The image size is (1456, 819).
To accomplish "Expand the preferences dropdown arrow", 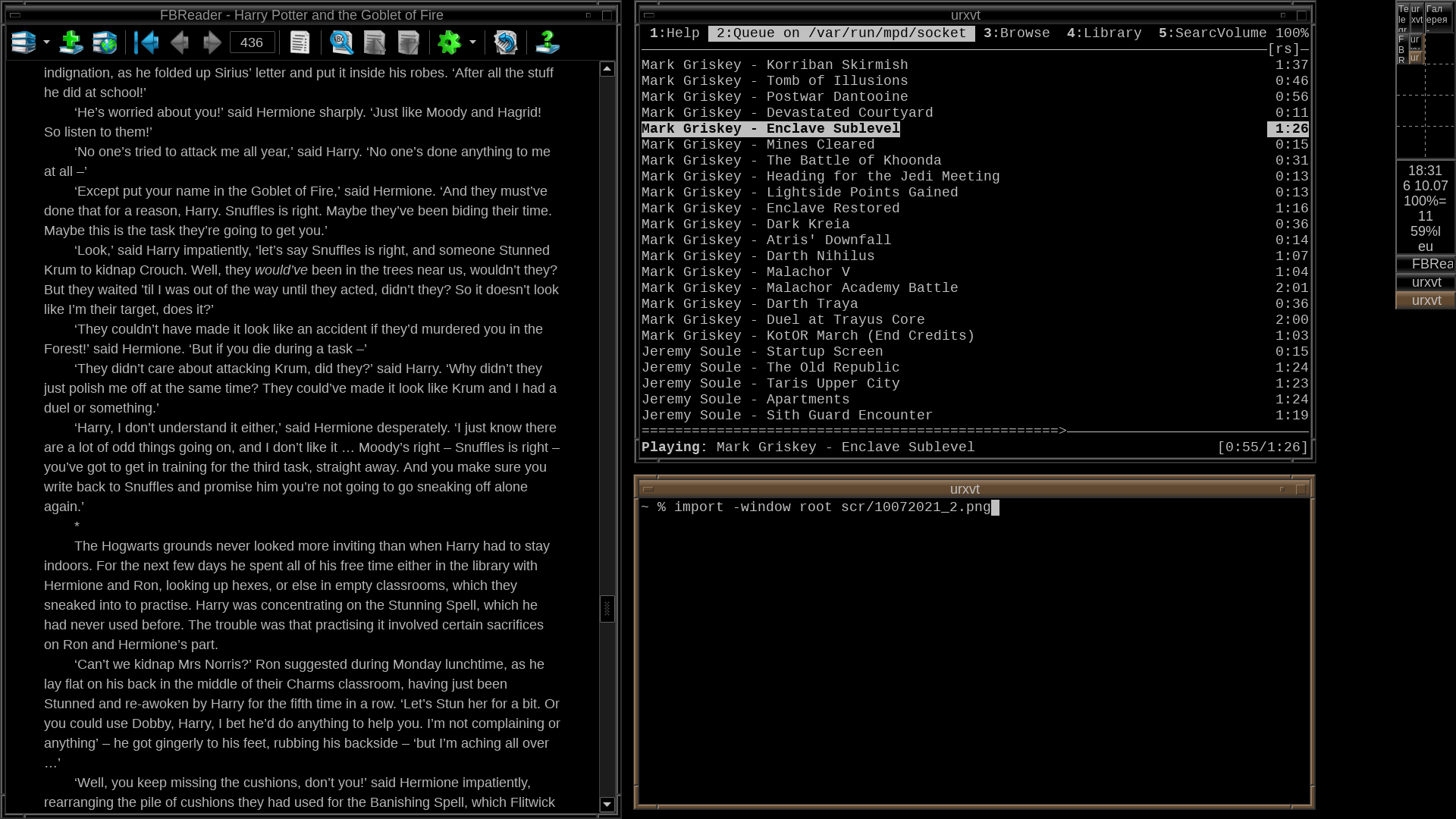I will (x=472, y=42).
